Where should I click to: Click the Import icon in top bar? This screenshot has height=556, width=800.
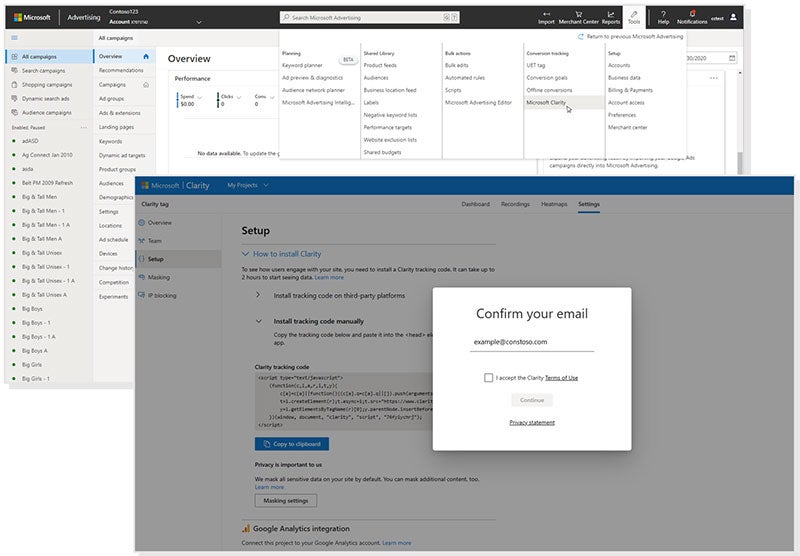coord(546,14)
